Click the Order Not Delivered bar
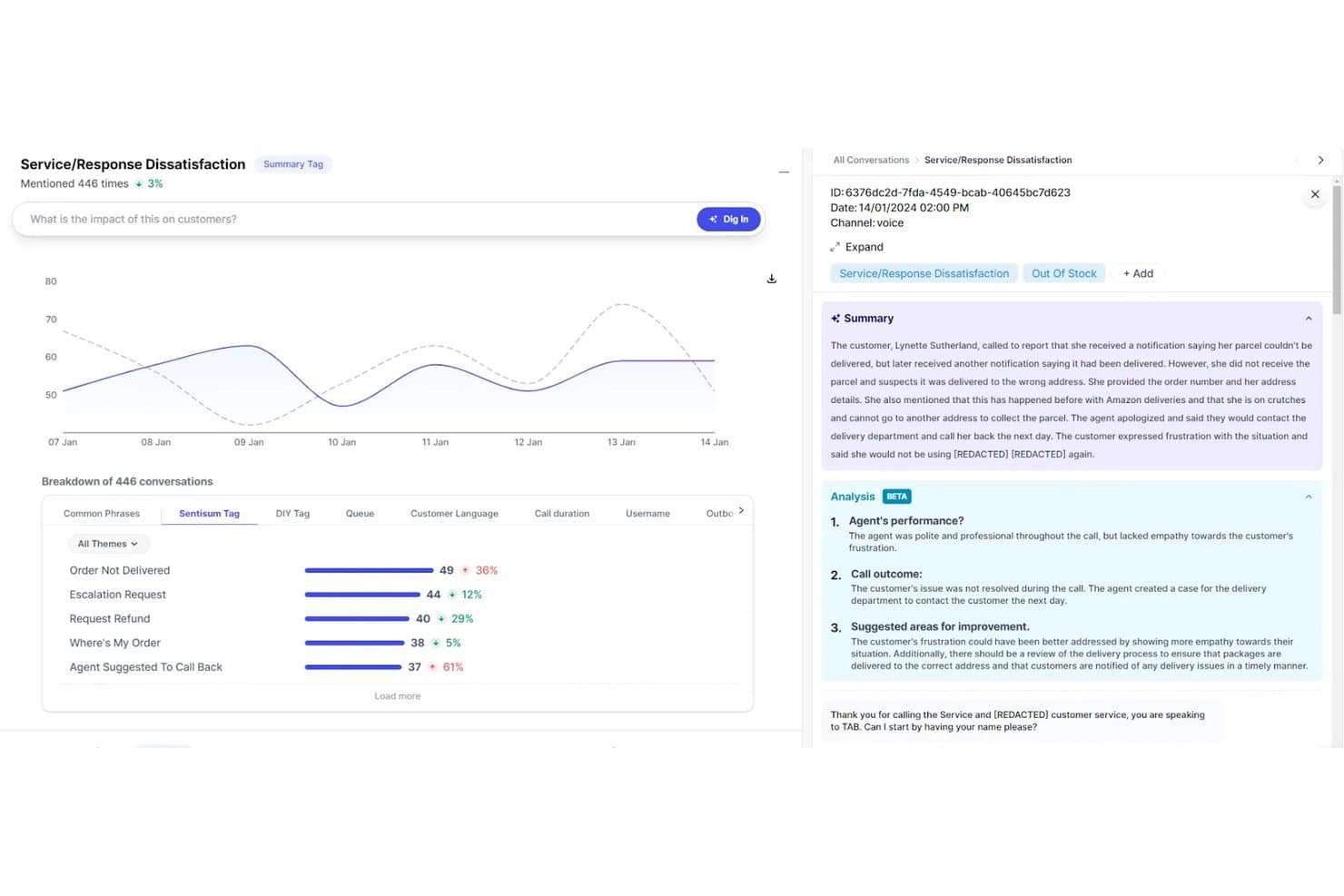The image size is (1344, 896). tap(369, 570)
